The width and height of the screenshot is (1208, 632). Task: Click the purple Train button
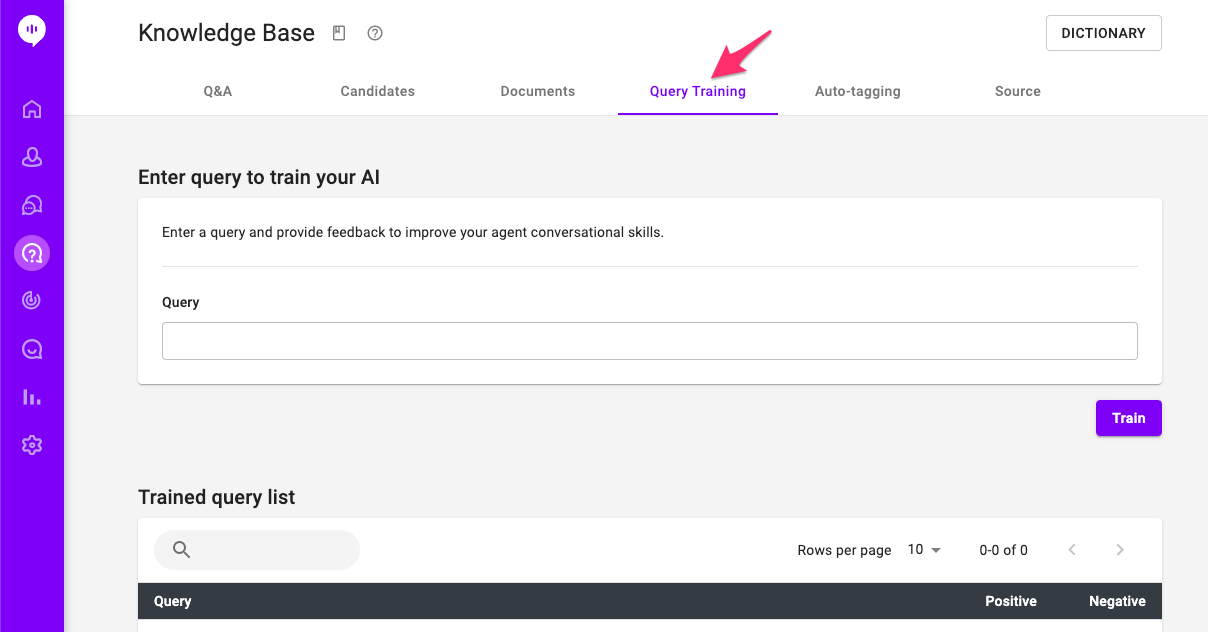click(1129, 418)
